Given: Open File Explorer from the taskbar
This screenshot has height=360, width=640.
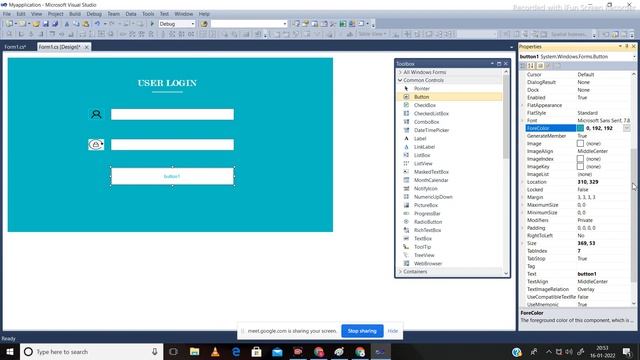Looking at the screenshot, I should [194, 351].
